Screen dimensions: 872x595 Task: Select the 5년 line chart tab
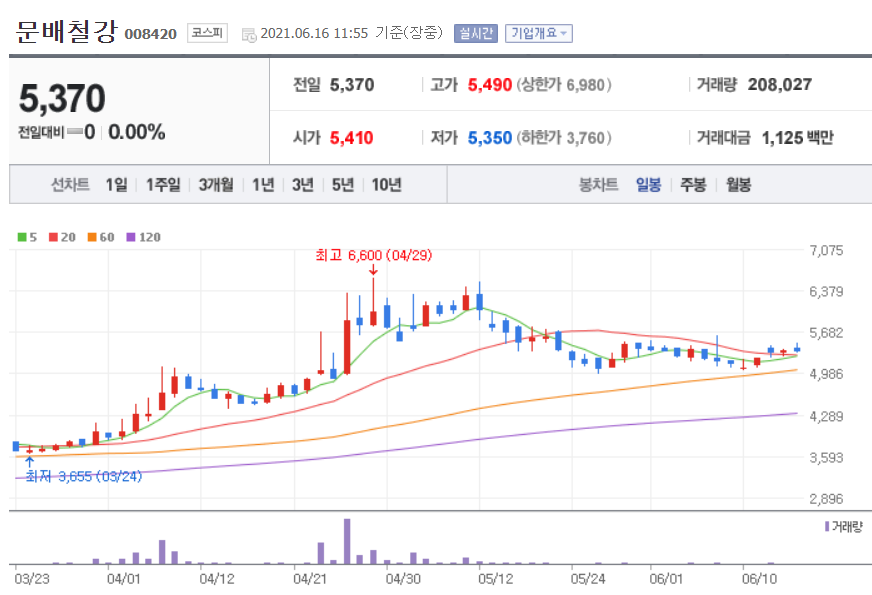pyautogui.click(x=343, y=184)
